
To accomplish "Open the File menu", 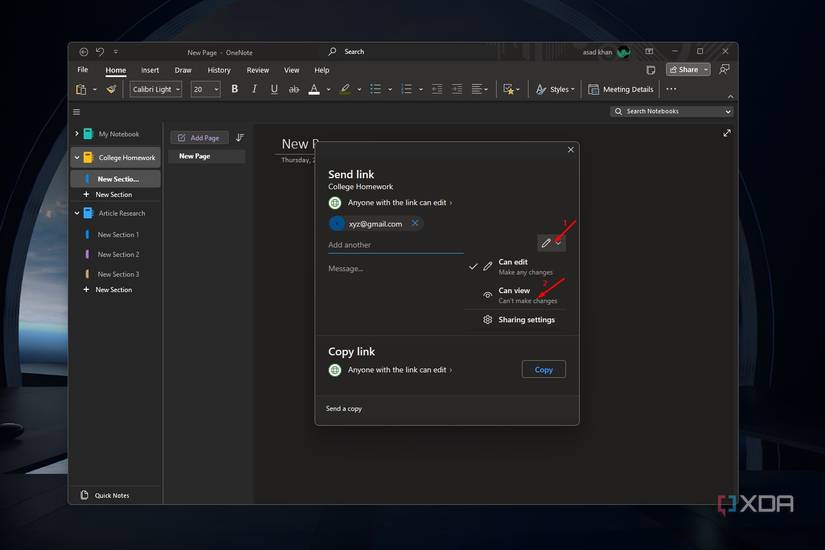I will click(x=83, y=69).
